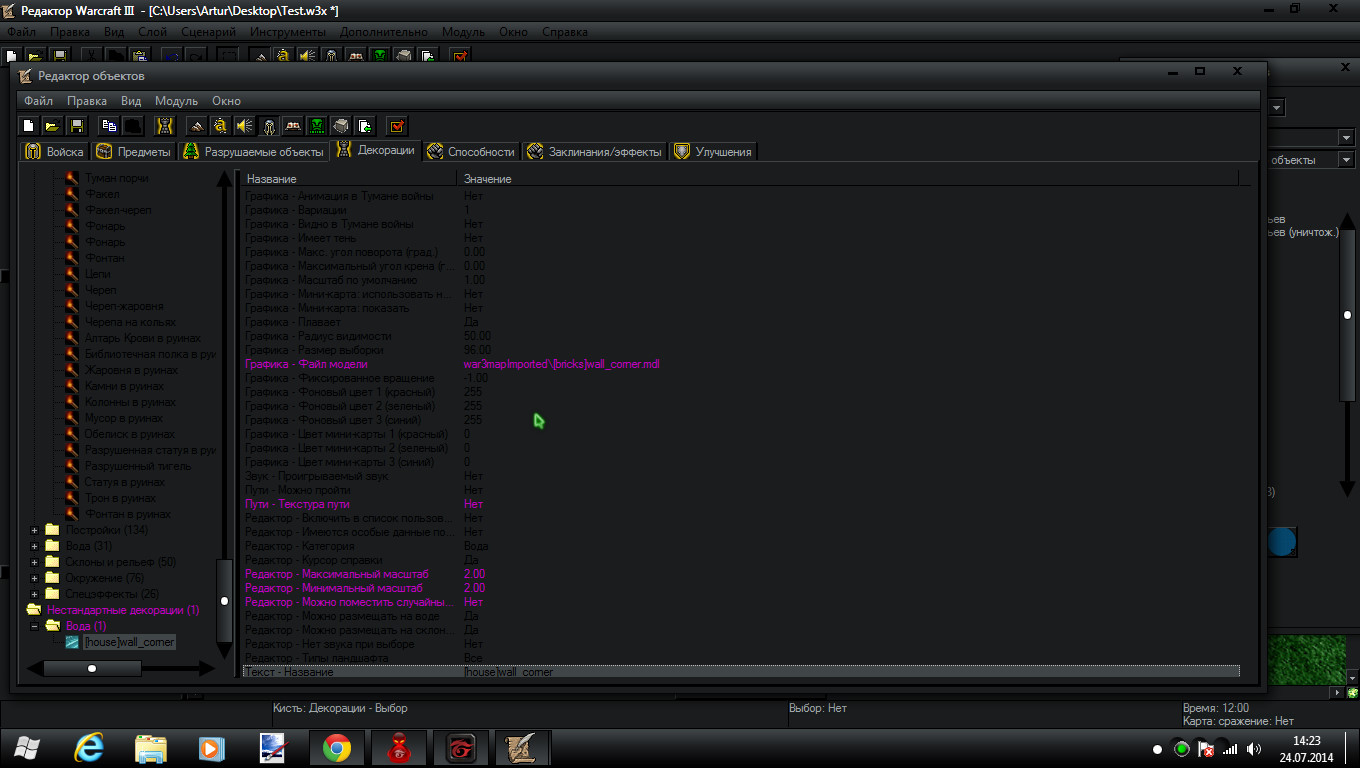Open the Campaign Editor toolbar icon
The width and height of the screenshot is (1360, 768).
click(x=292, y=126)
